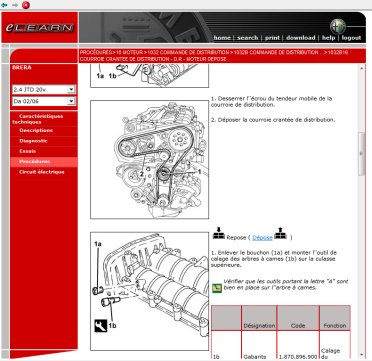This screenshot has height=361, width=372.
Task: Click the Alfa Romeo emblem icon
Action: (338, 26)
